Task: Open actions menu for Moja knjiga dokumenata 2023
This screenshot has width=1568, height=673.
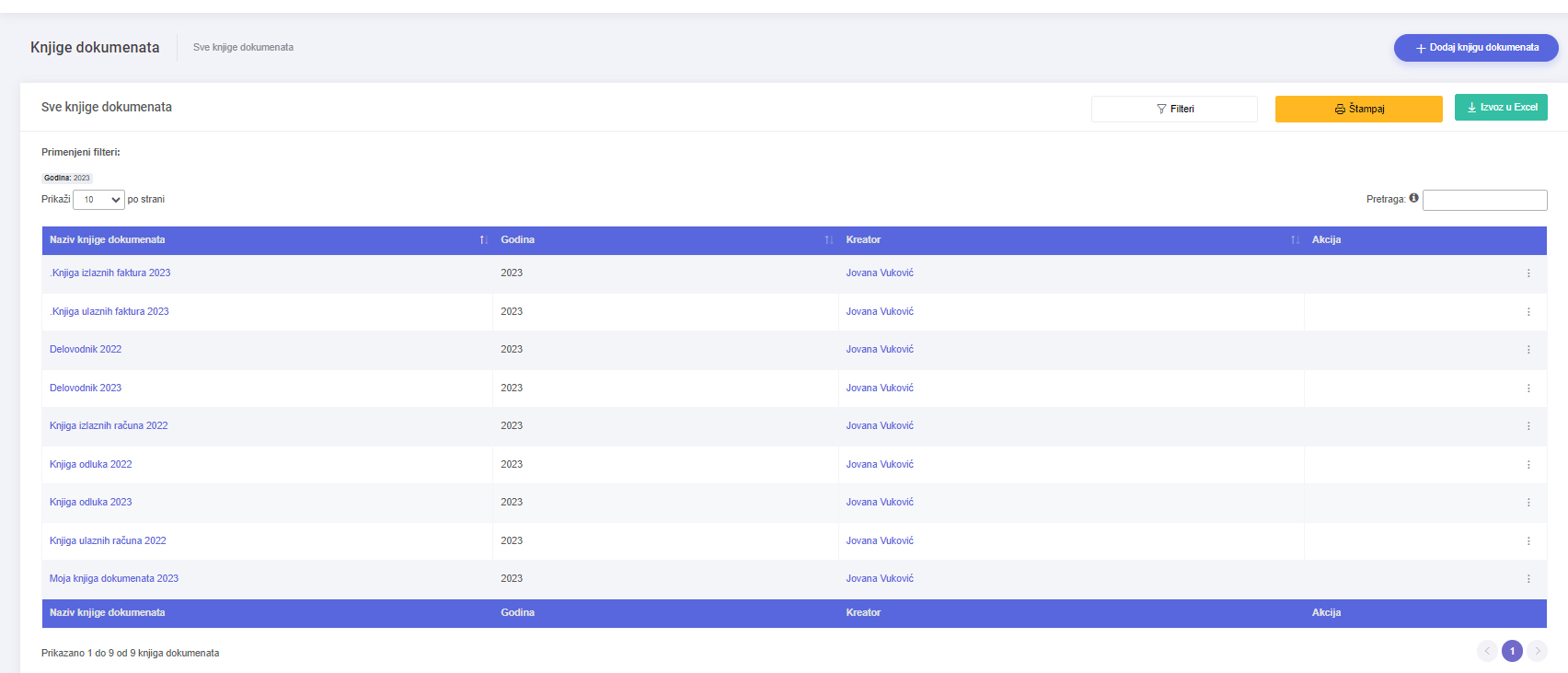Action: [x=1528, y=579]
